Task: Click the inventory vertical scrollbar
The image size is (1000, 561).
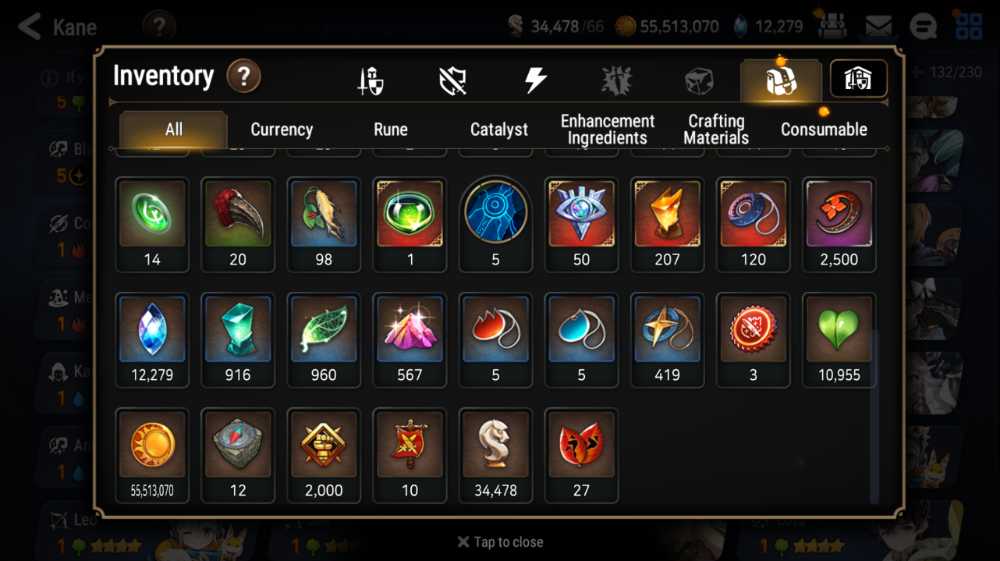Action: [x=874, y=418]
